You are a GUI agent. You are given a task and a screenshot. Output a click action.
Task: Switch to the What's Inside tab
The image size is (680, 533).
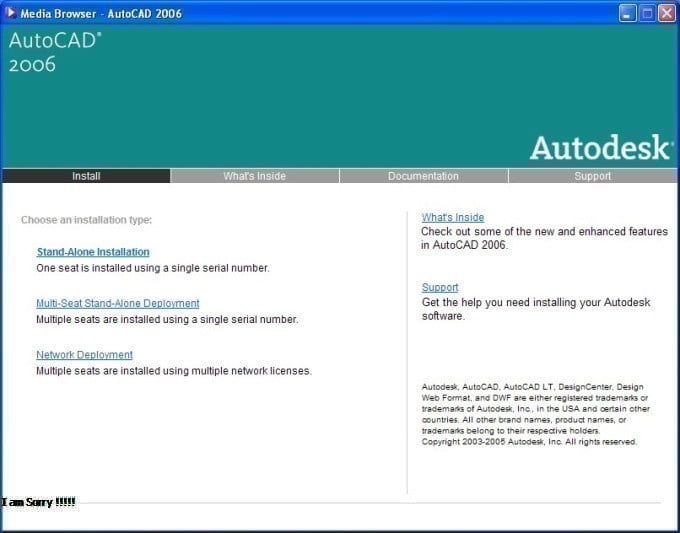point(255,176)
